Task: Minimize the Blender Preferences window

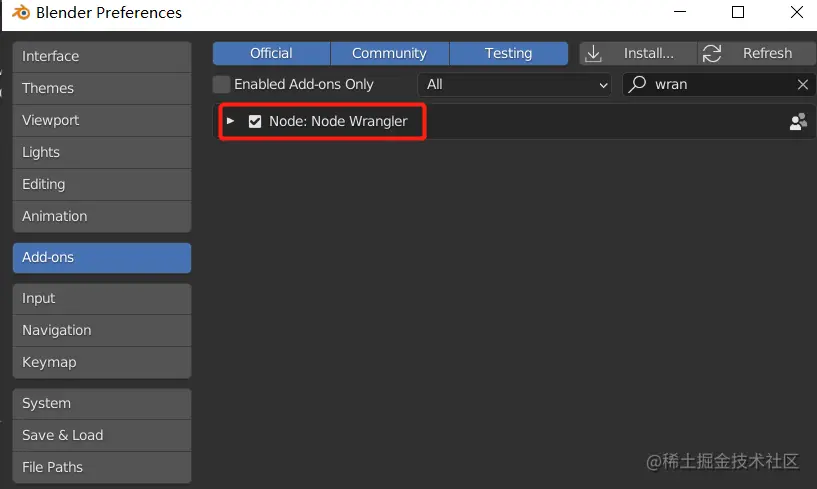Action: point(680,11)
